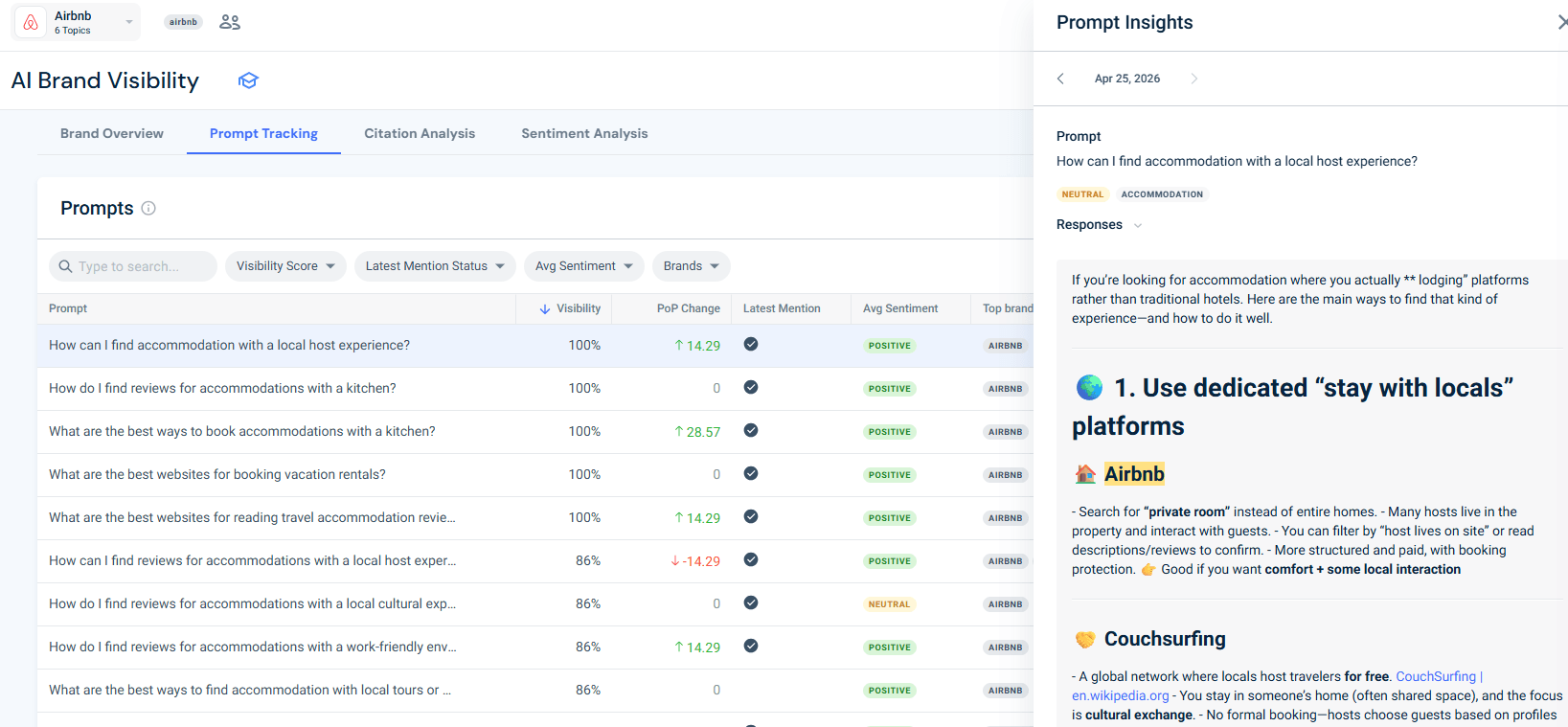
Task: Open the team members icon
Action: pyautogui.click(x=230, y=22)
